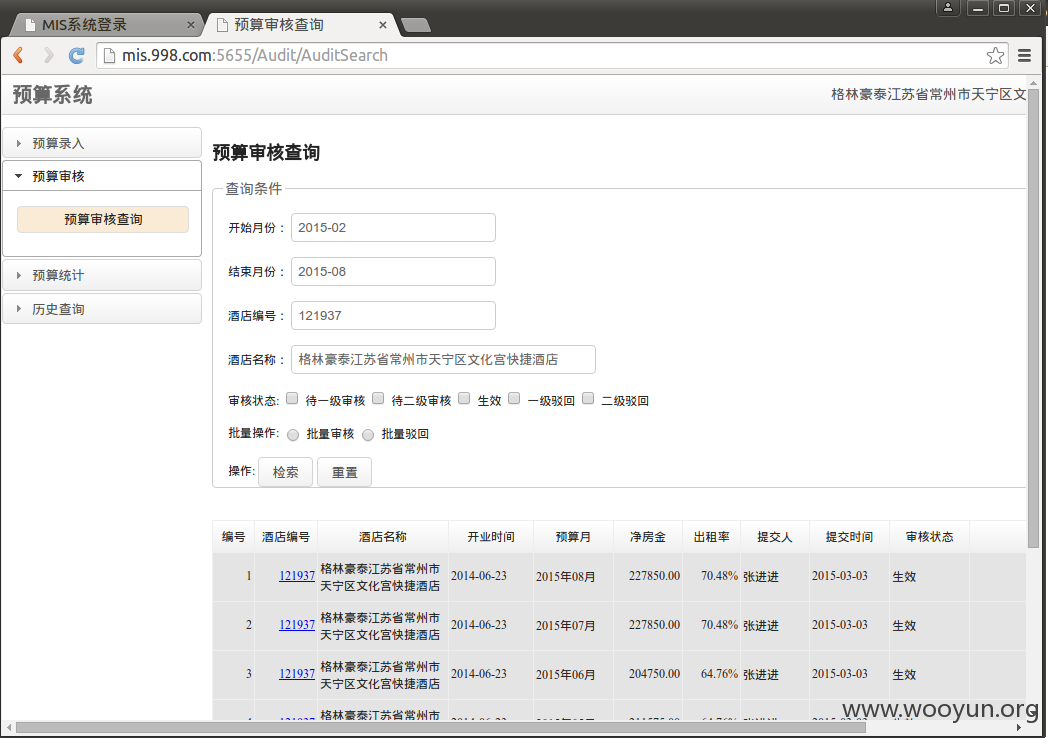Screen dimensions: 1048x738
Task: Click the 开始月份 input field
Action: (393, 227)
